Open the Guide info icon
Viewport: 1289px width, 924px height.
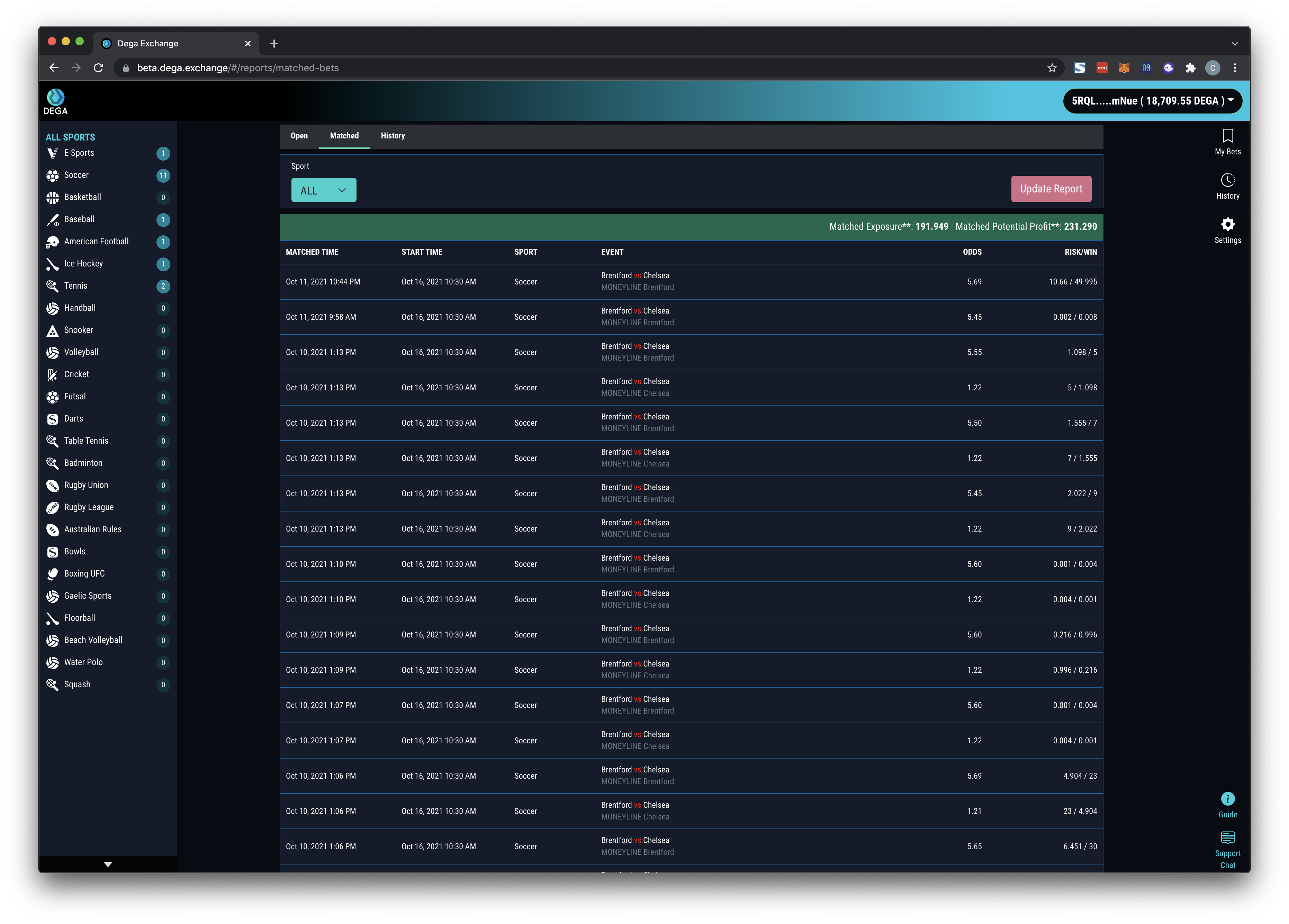pyautogui.click(x=1227, y=799)
